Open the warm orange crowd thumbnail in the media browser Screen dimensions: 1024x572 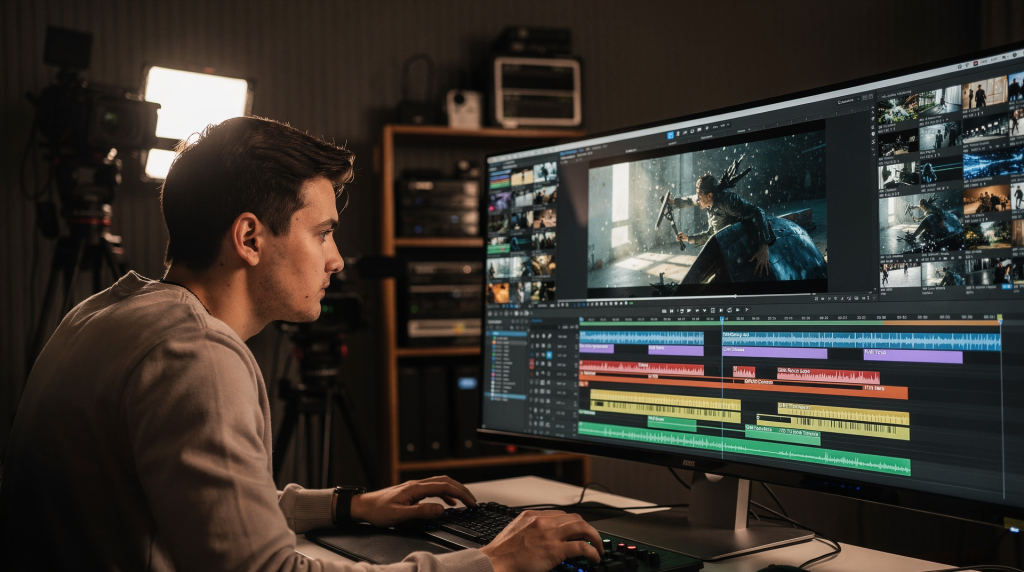pos(987,199)
